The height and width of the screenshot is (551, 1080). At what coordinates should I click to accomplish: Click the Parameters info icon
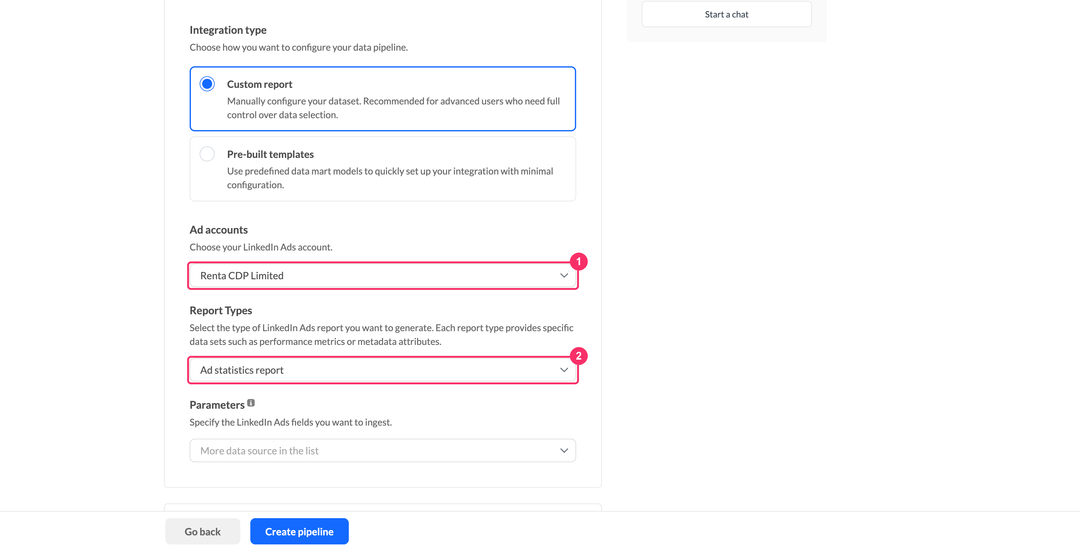(x=251, y=403)
